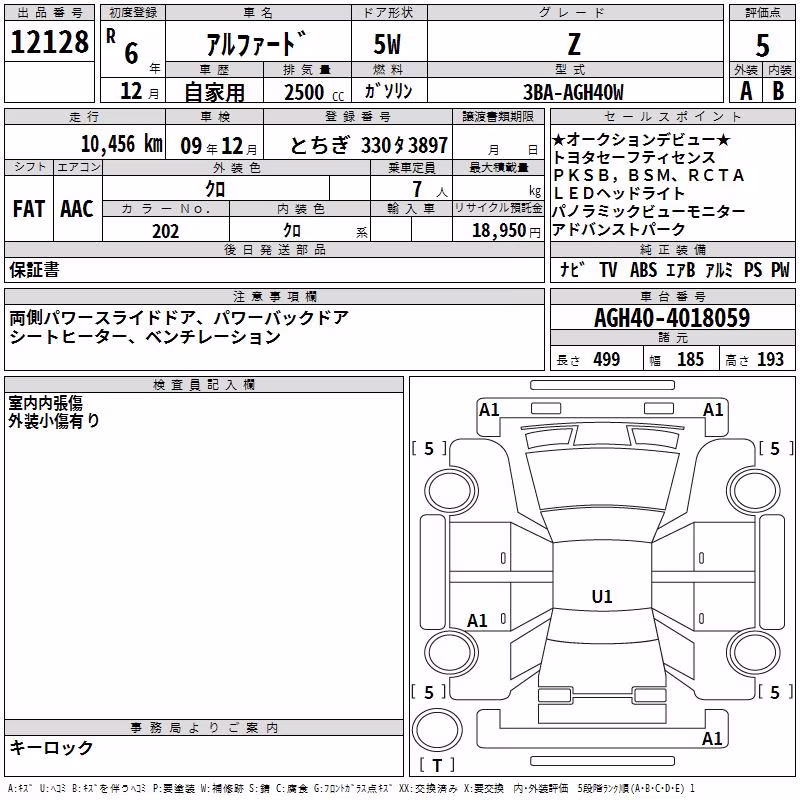The height and width of the screenshot is (800, 800).
Task: Click the キーロック office notice
Action: (51, 747)
